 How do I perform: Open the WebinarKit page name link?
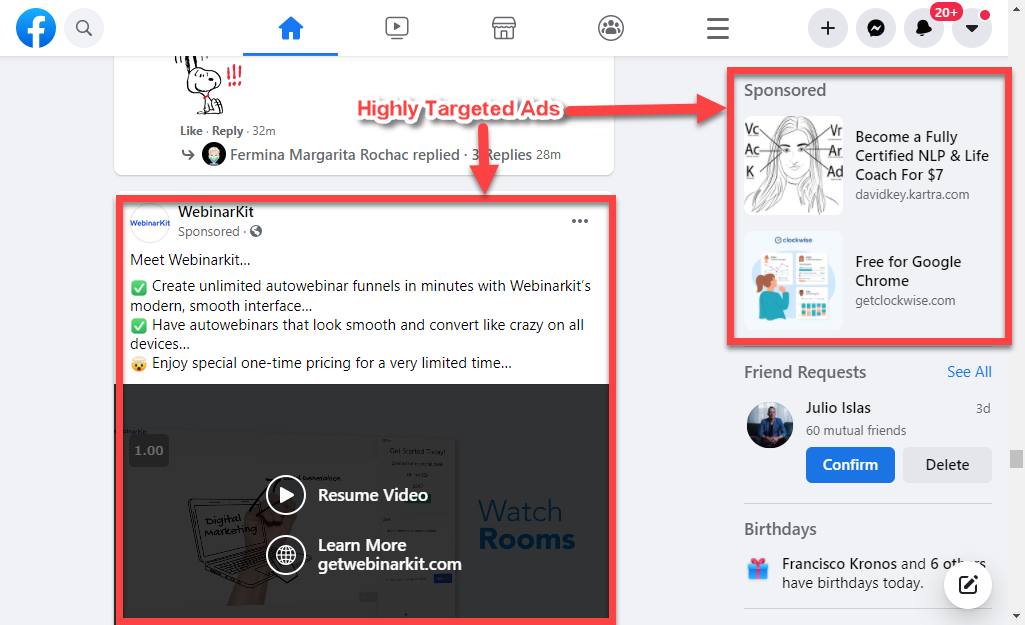pos(216,212)
